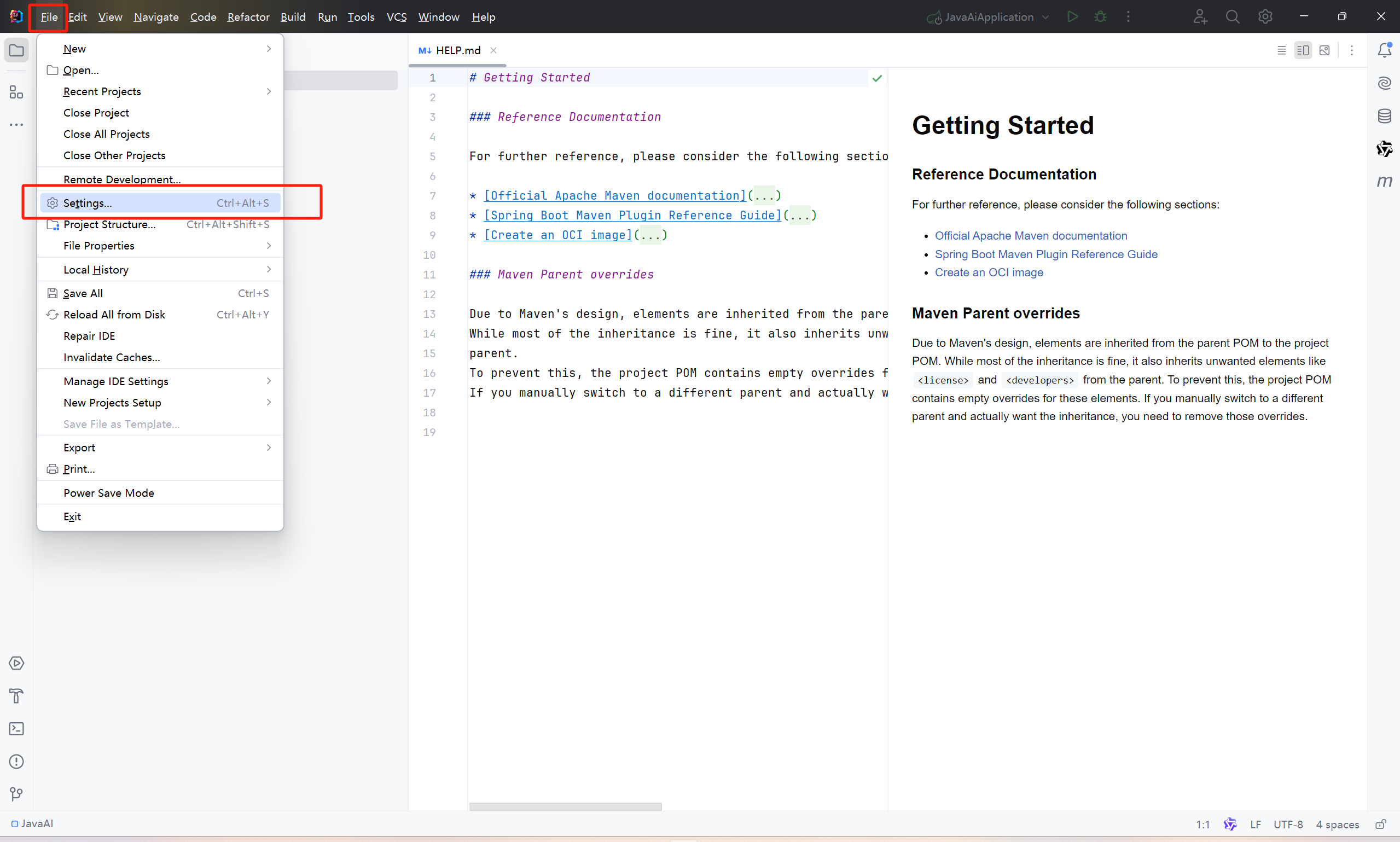Open the Project tool window folder icon

16,50
